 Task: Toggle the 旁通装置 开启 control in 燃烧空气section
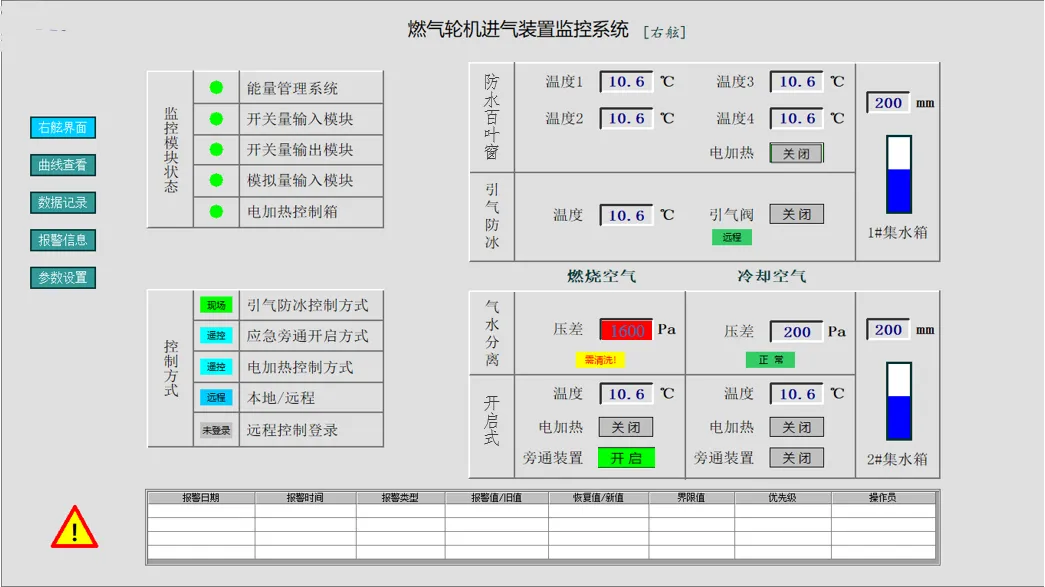626,457
